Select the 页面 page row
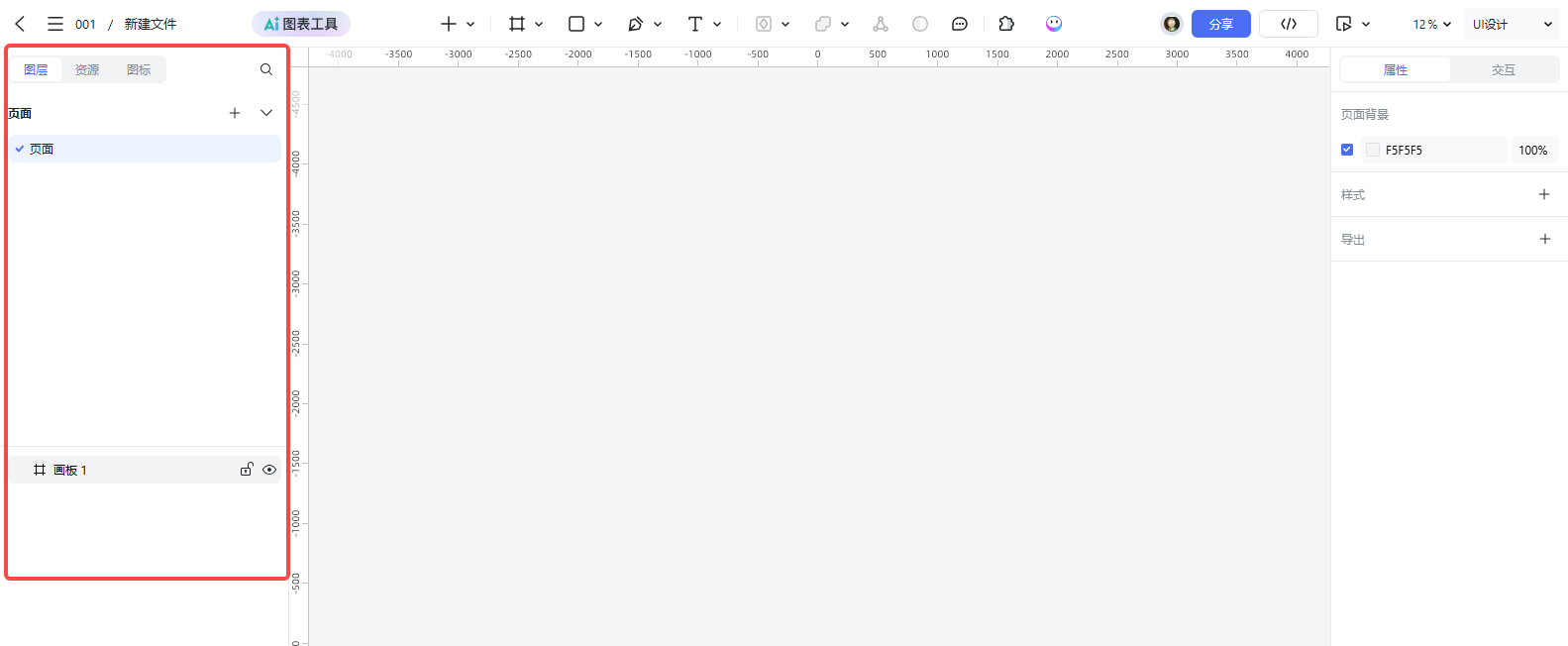 (x=146, y=149)
